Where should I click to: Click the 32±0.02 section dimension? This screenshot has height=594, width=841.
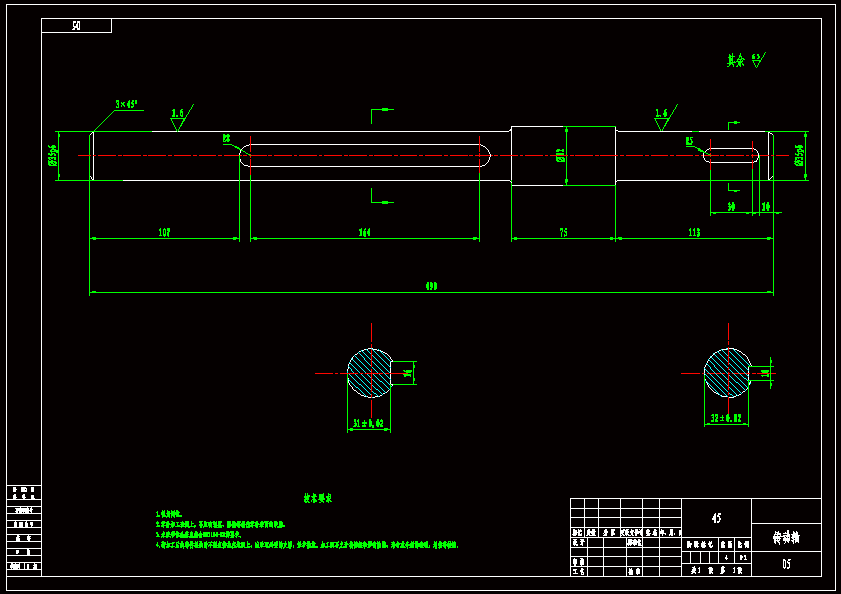[726, 419]
